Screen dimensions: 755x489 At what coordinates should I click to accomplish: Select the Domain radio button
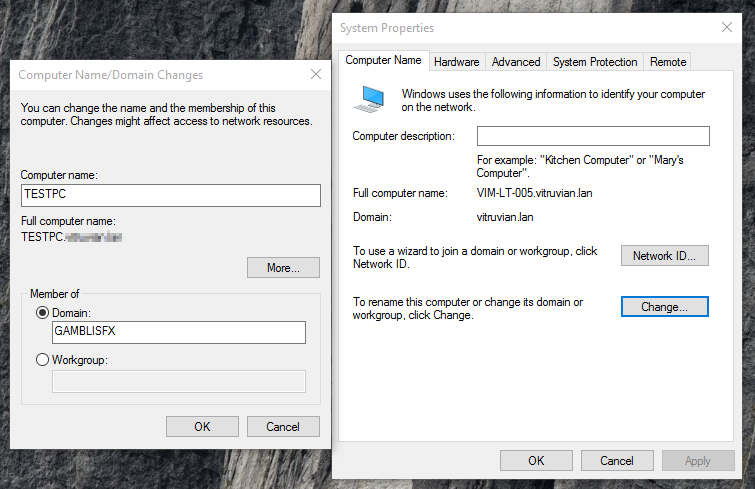(x=43, y=312)
